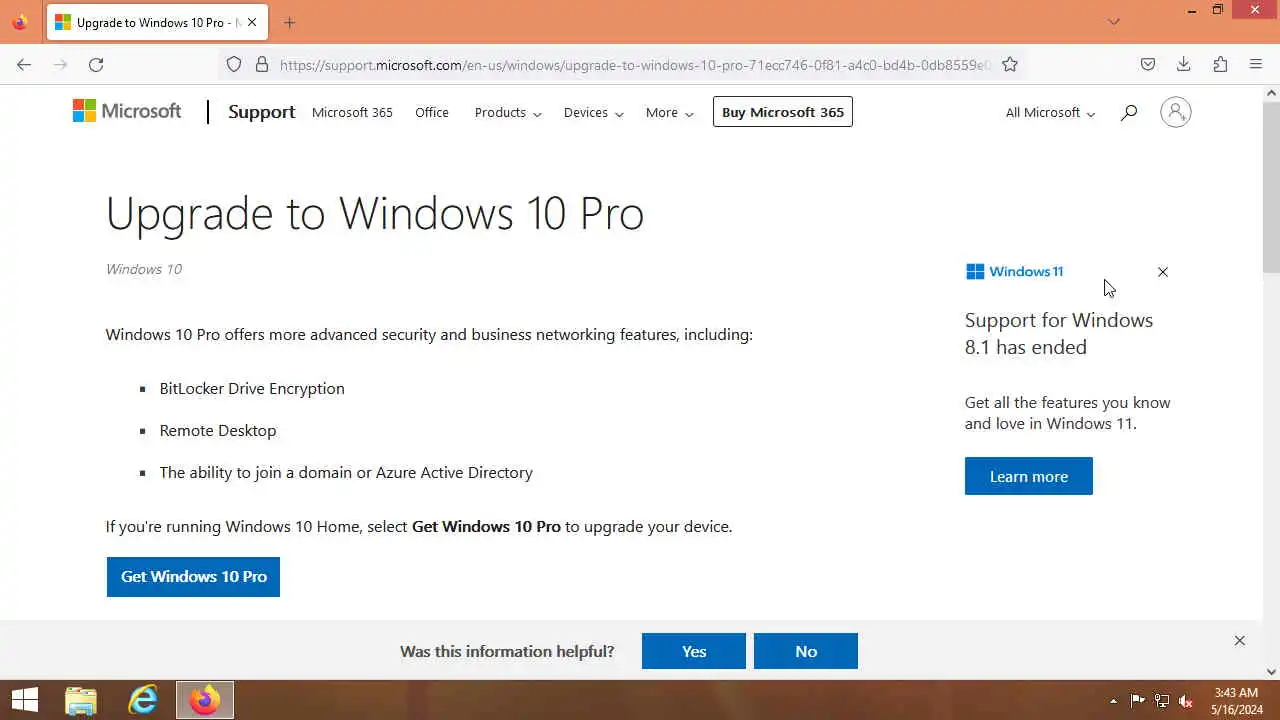Open the list all tabs dropdown
This screenshot has width=1280, height=720.
1114,22
